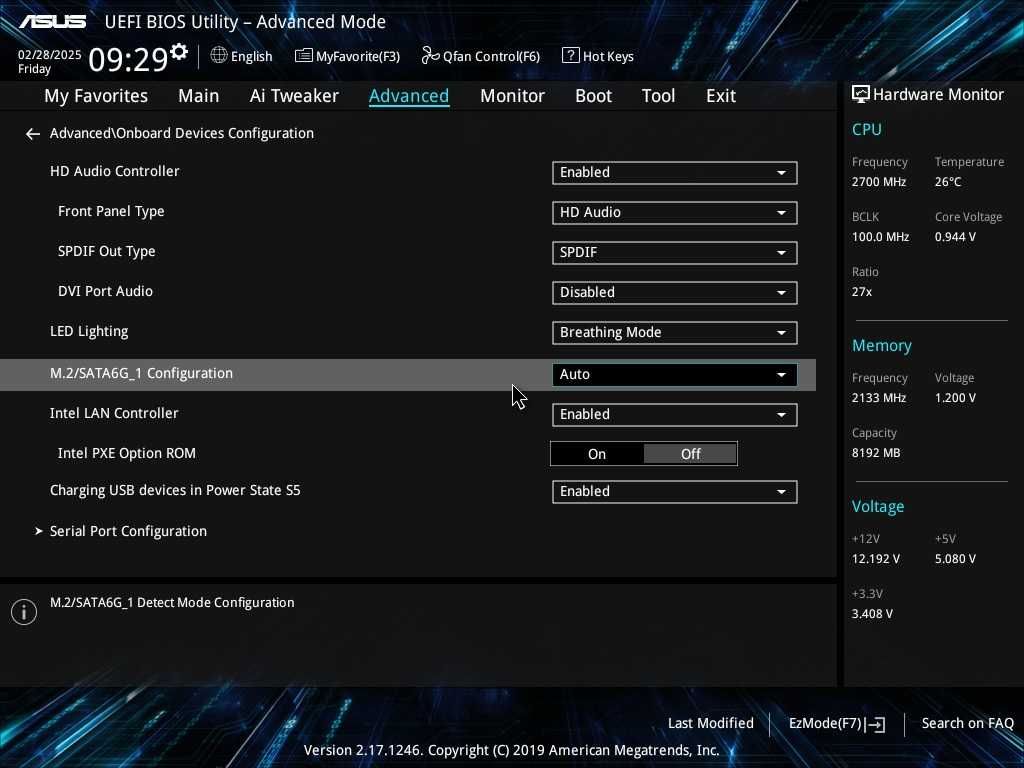Set Intel PXE Option ROM to On
Image resolution: width=1024 pixels, height=768 pixels.
pos(597,454)
